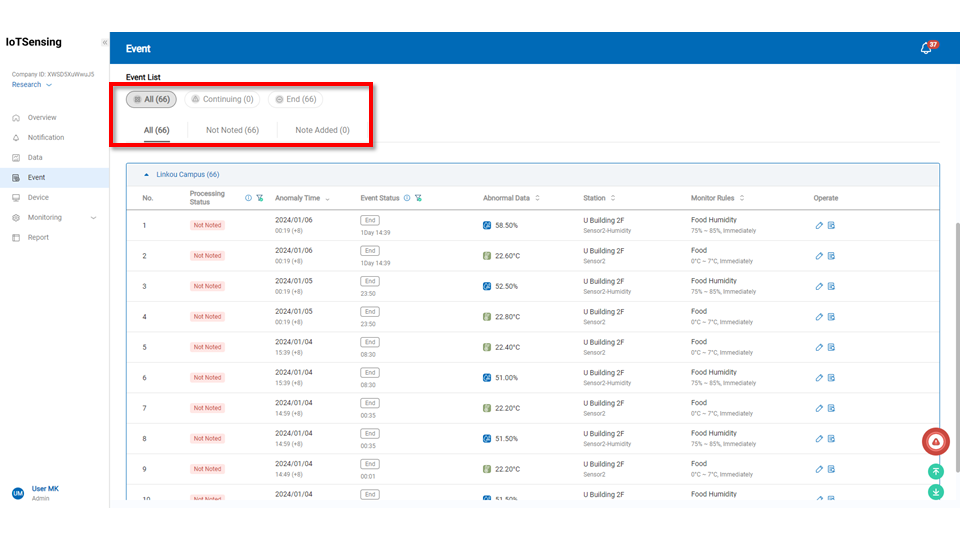
Task: Open the note icon for event 2
Action: coord(832,256)
